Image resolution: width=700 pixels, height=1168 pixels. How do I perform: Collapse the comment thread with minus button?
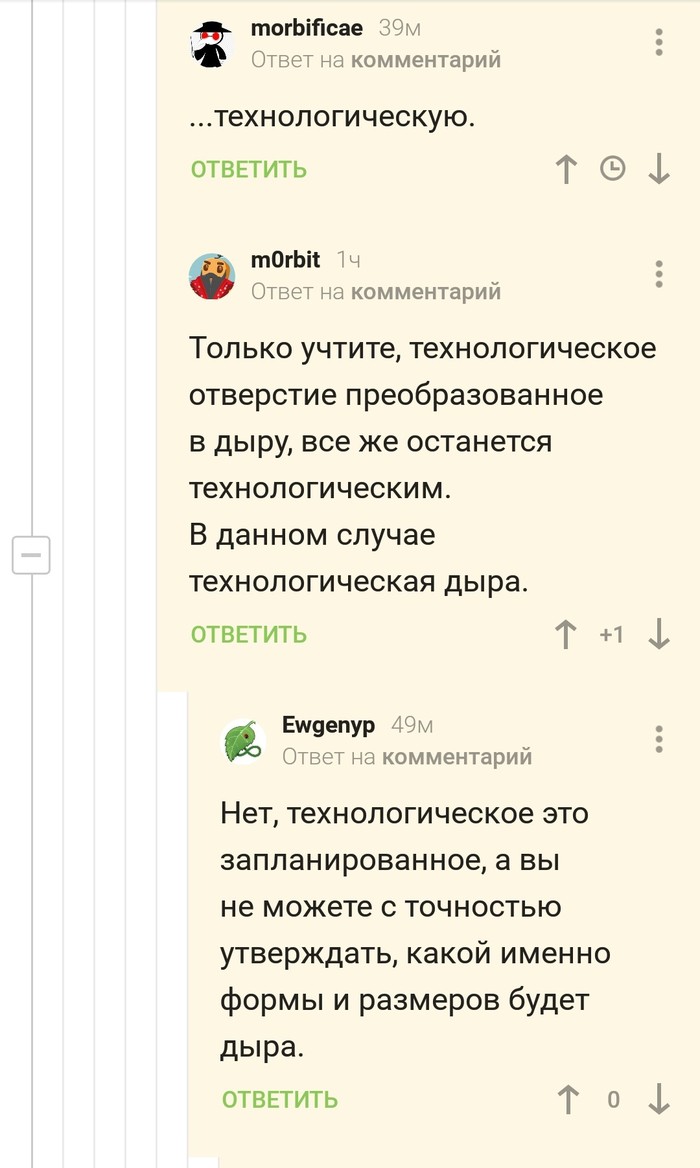(x=30, y=554)
